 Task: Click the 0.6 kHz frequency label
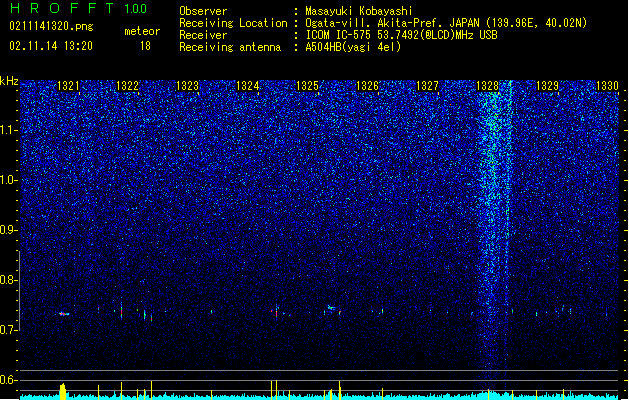coord(8,380)
